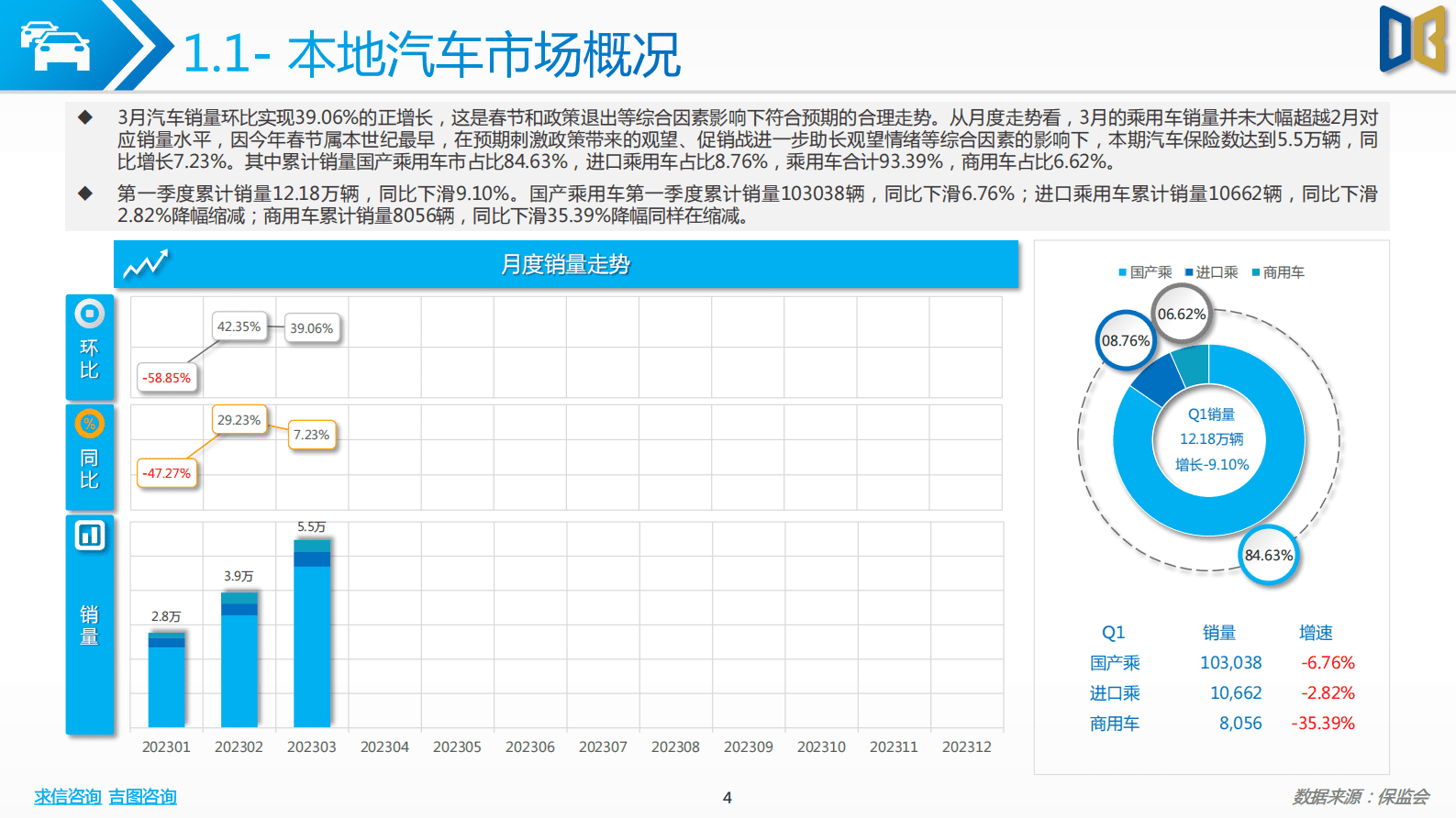The width and height of the screenshot is (1456, 818).
Task: Click the 进口乘 table row label
Action: pyautogui.click(x=1115, y=693)
